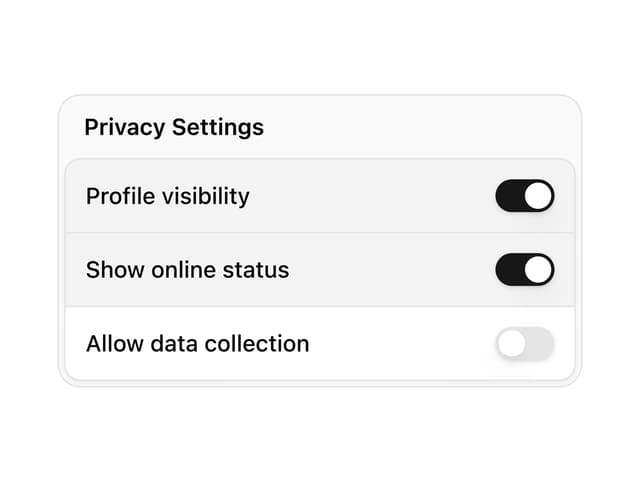Click the "Show online status" label
The height and width of the screenshot is (480, 640).
pyautogui.click(x=187, y=270)
